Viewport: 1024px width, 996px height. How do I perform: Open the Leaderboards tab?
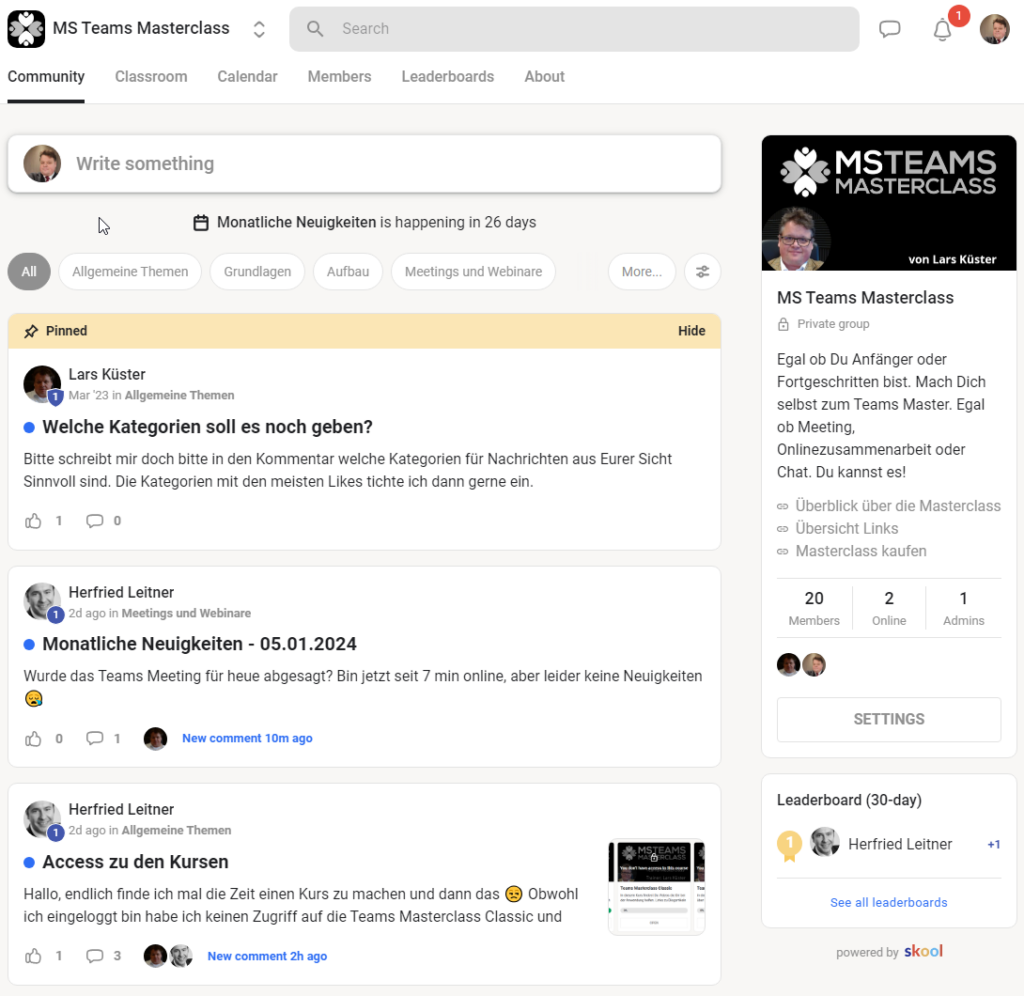[448, 76]
